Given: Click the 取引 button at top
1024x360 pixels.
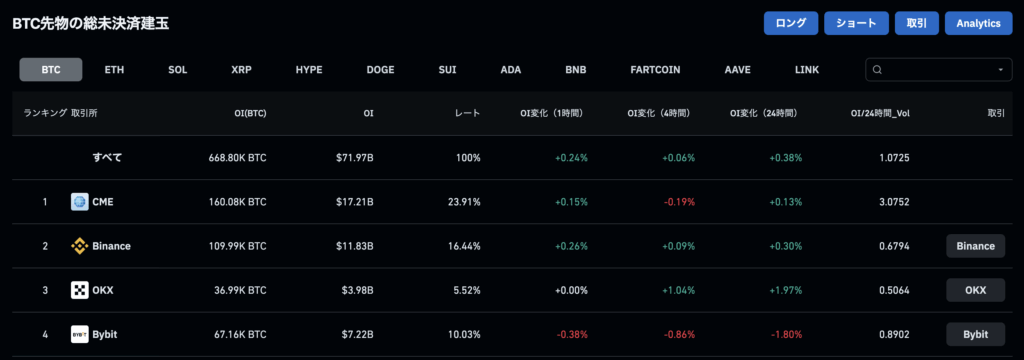Looking at the screenshot, I should tap(916, 23).
